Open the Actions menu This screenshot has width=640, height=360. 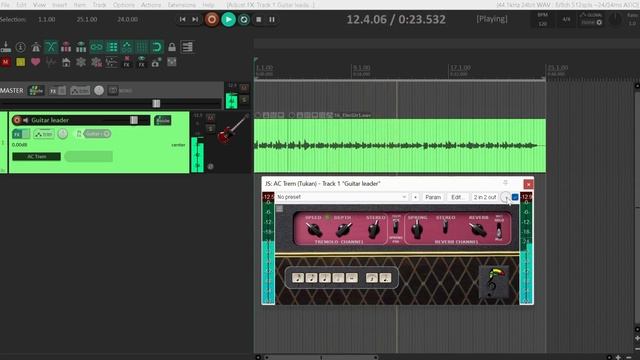(151, 5)
